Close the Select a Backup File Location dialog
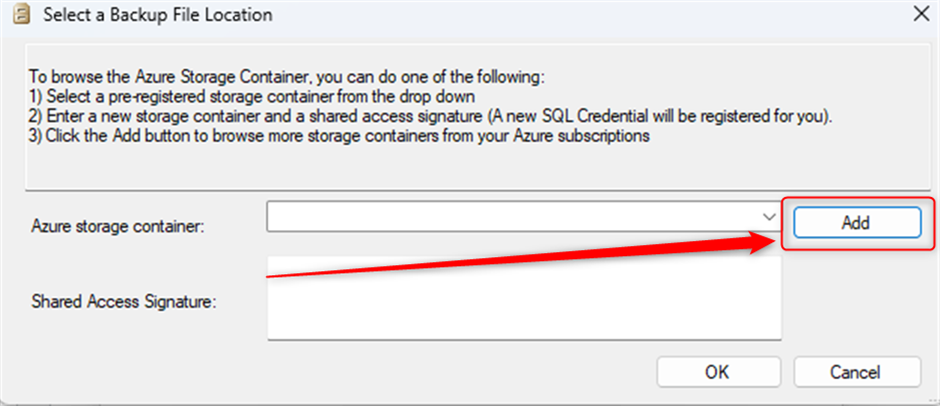This screenshot has height=406, width=940. [920, 15]
